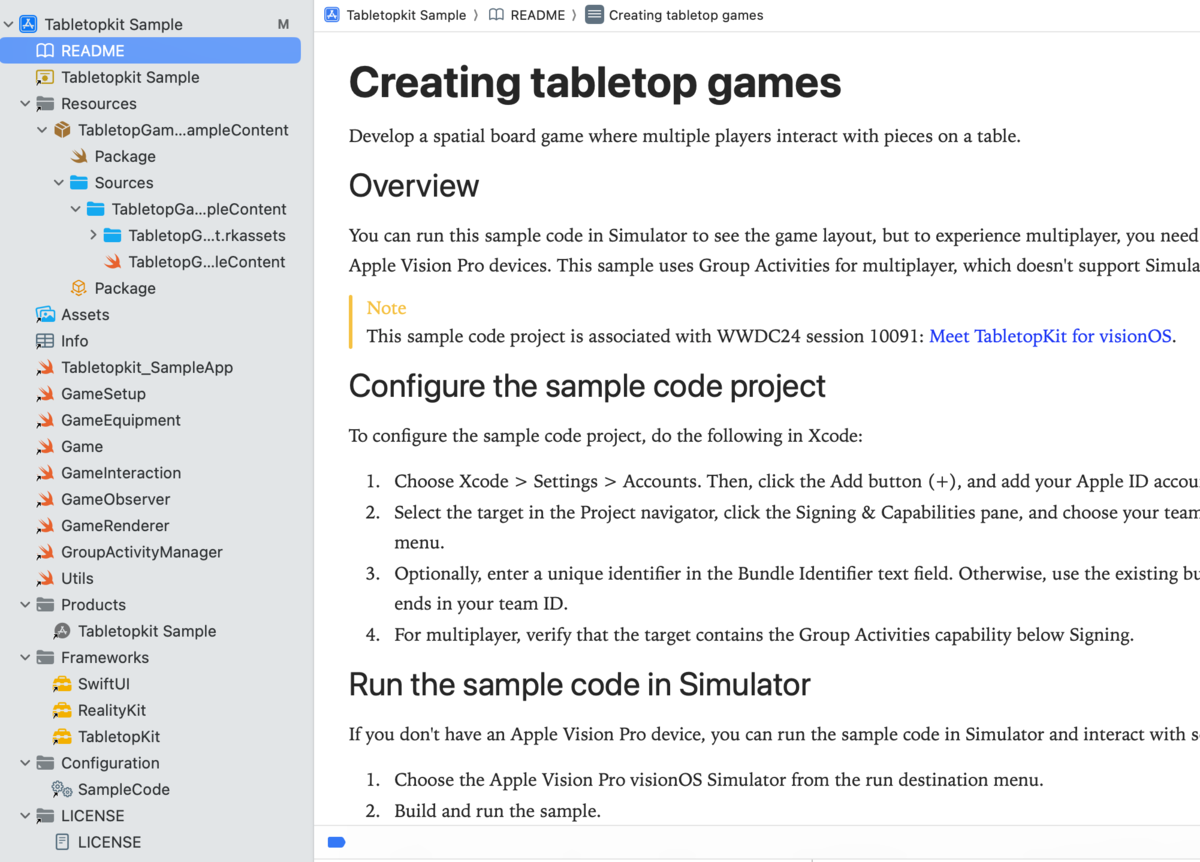Viewport: 1200px width, 862px height.
Task: Click the swift icon of GameEquipment
Action: tap(44, 420)
